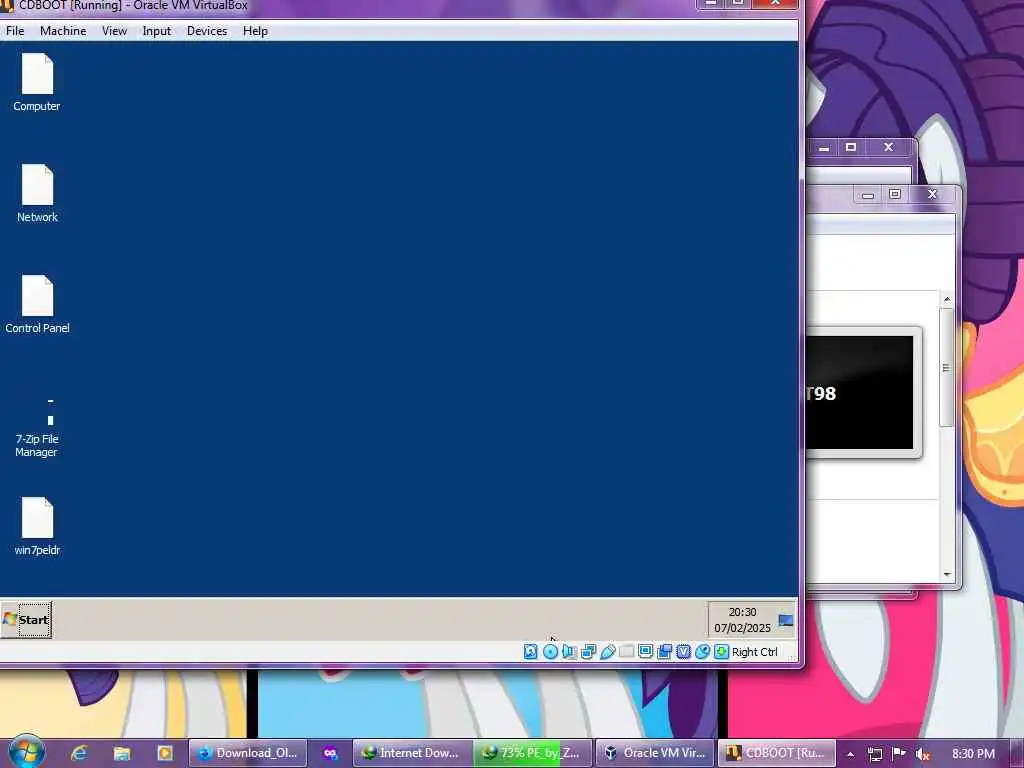The width and height of the screenshot is (1024, 768).
Task: Click the network tray icon
Action: coord(875,754)
